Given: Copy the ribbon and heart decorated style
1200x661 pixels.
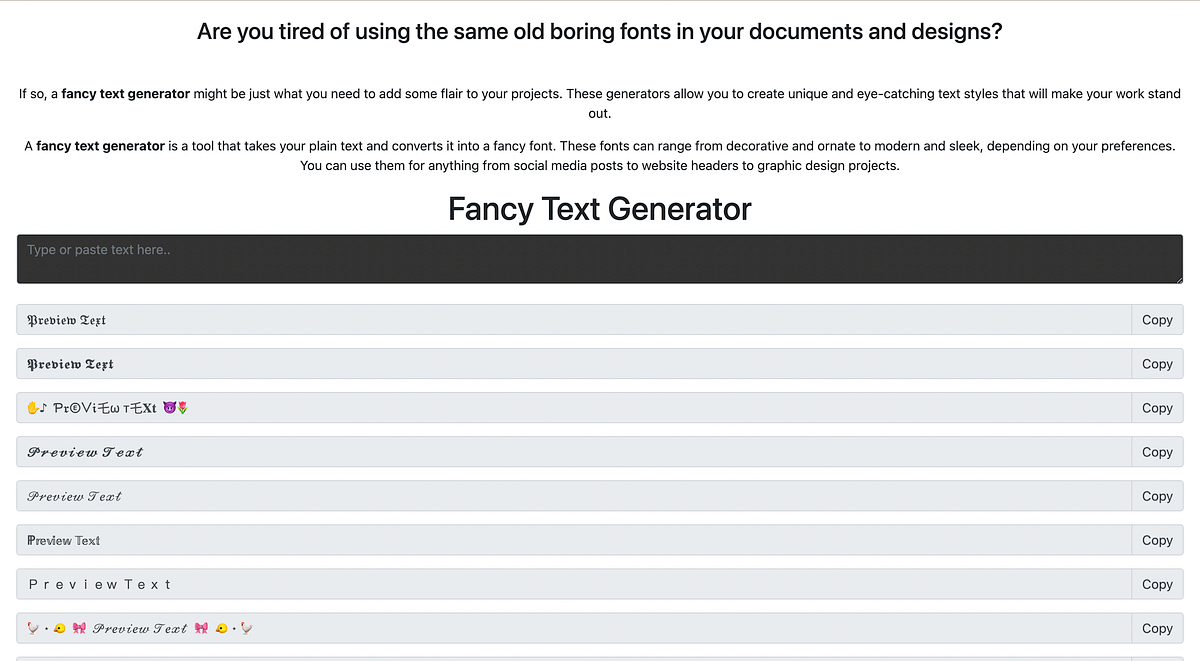Looking at the screenshot, I should [1156, 627].
